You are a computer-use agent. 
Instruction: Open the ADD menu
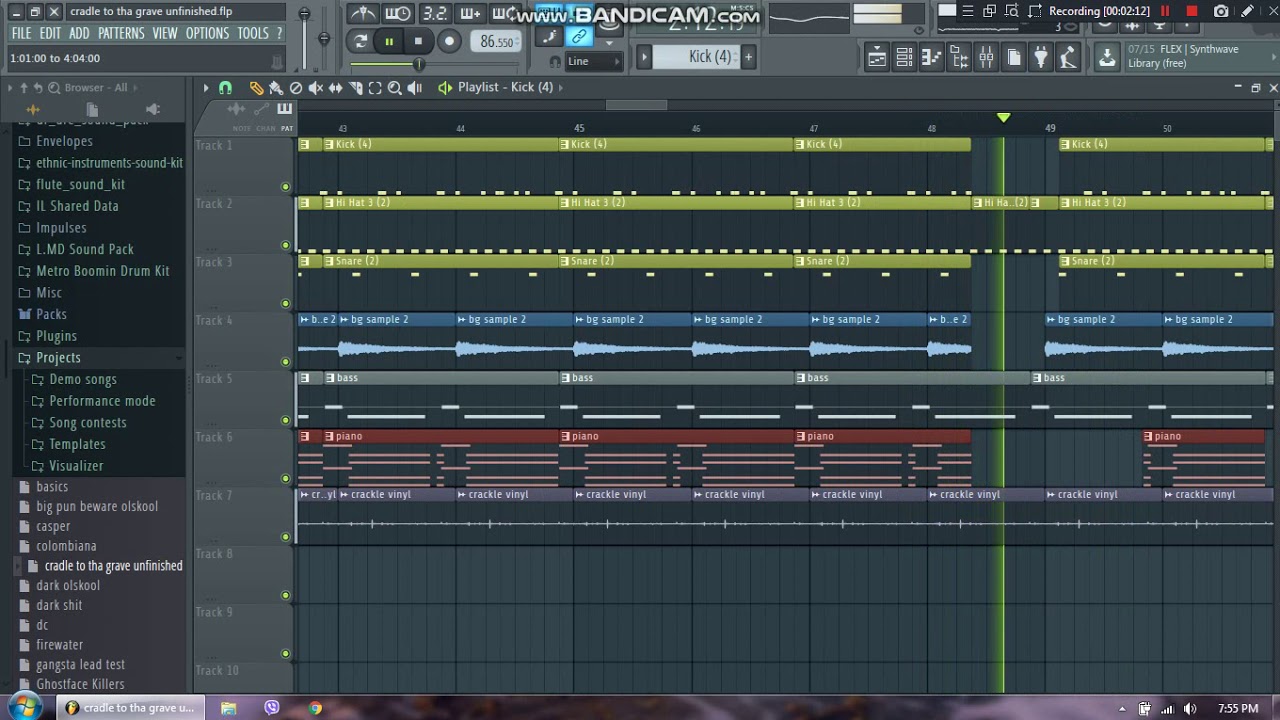pos(80,33)
